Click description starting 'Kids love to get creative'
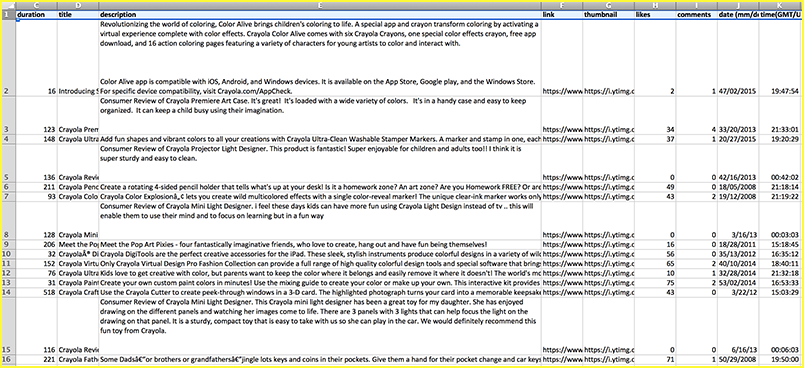This screenshot has height=368, width=804. click(320, 273)
